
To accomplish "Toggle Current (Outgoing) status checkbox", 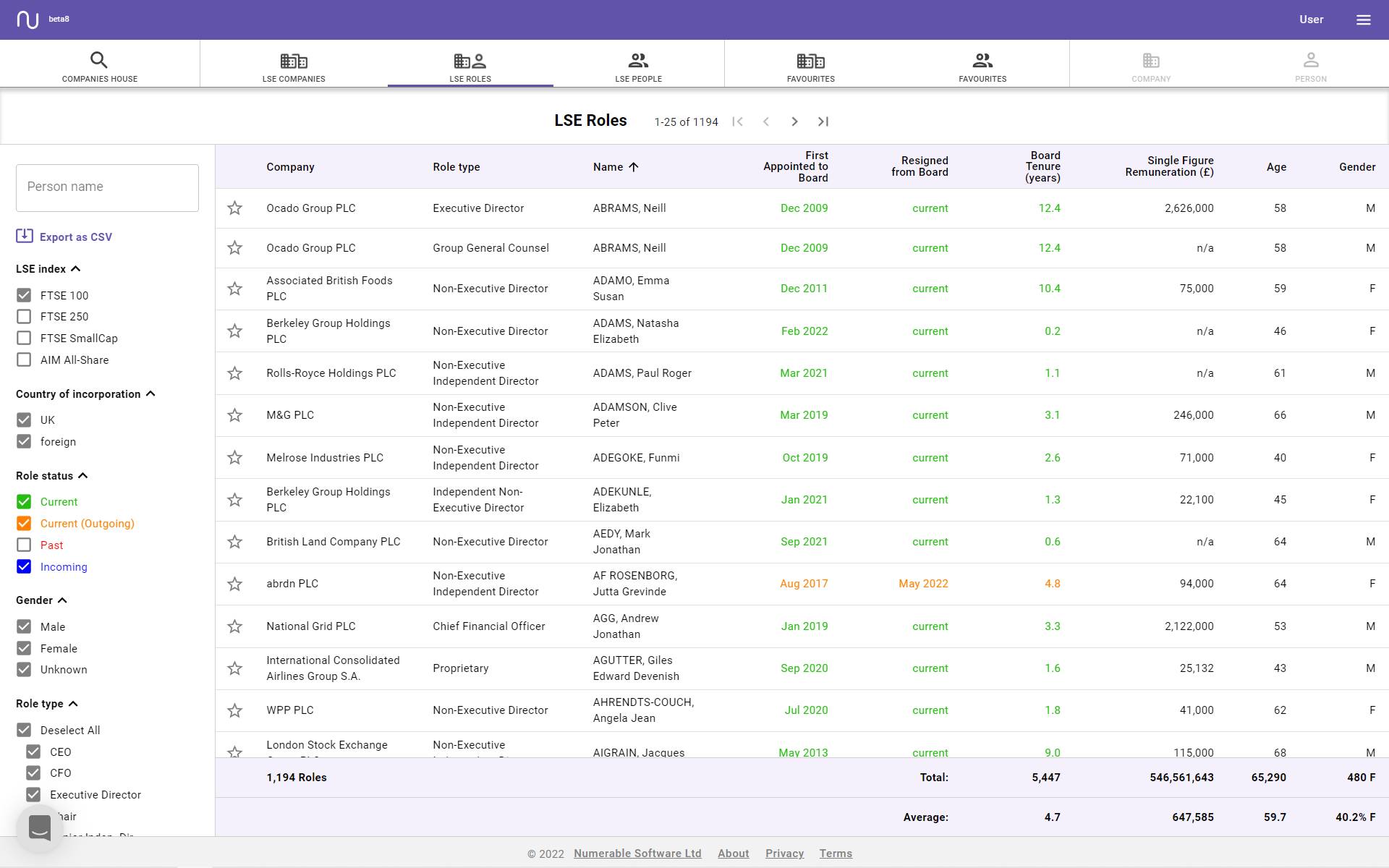I will click(24, 524).
